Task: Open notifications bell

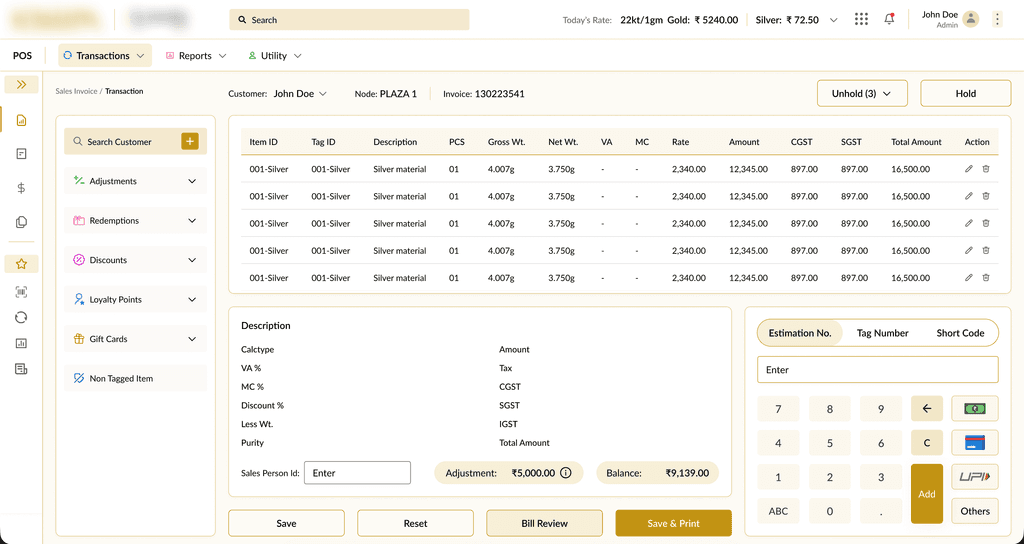Action: tap(889, 20)
